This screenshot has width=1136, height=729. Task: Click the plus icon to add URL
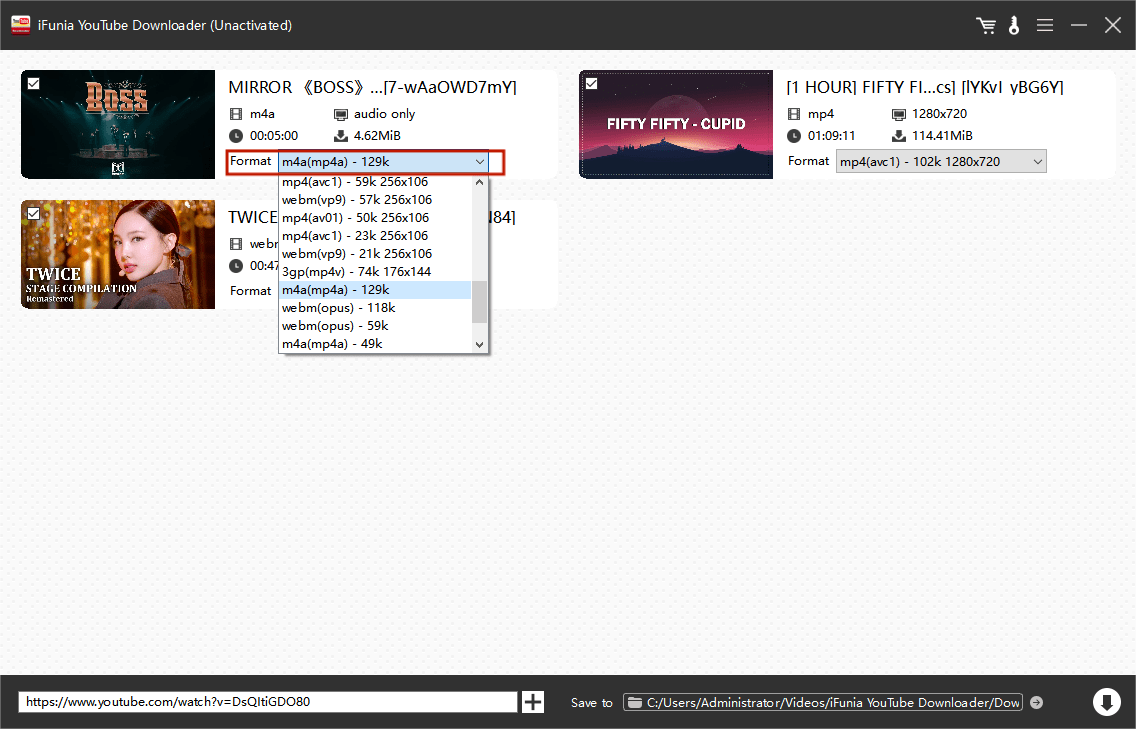coord(533,702)
